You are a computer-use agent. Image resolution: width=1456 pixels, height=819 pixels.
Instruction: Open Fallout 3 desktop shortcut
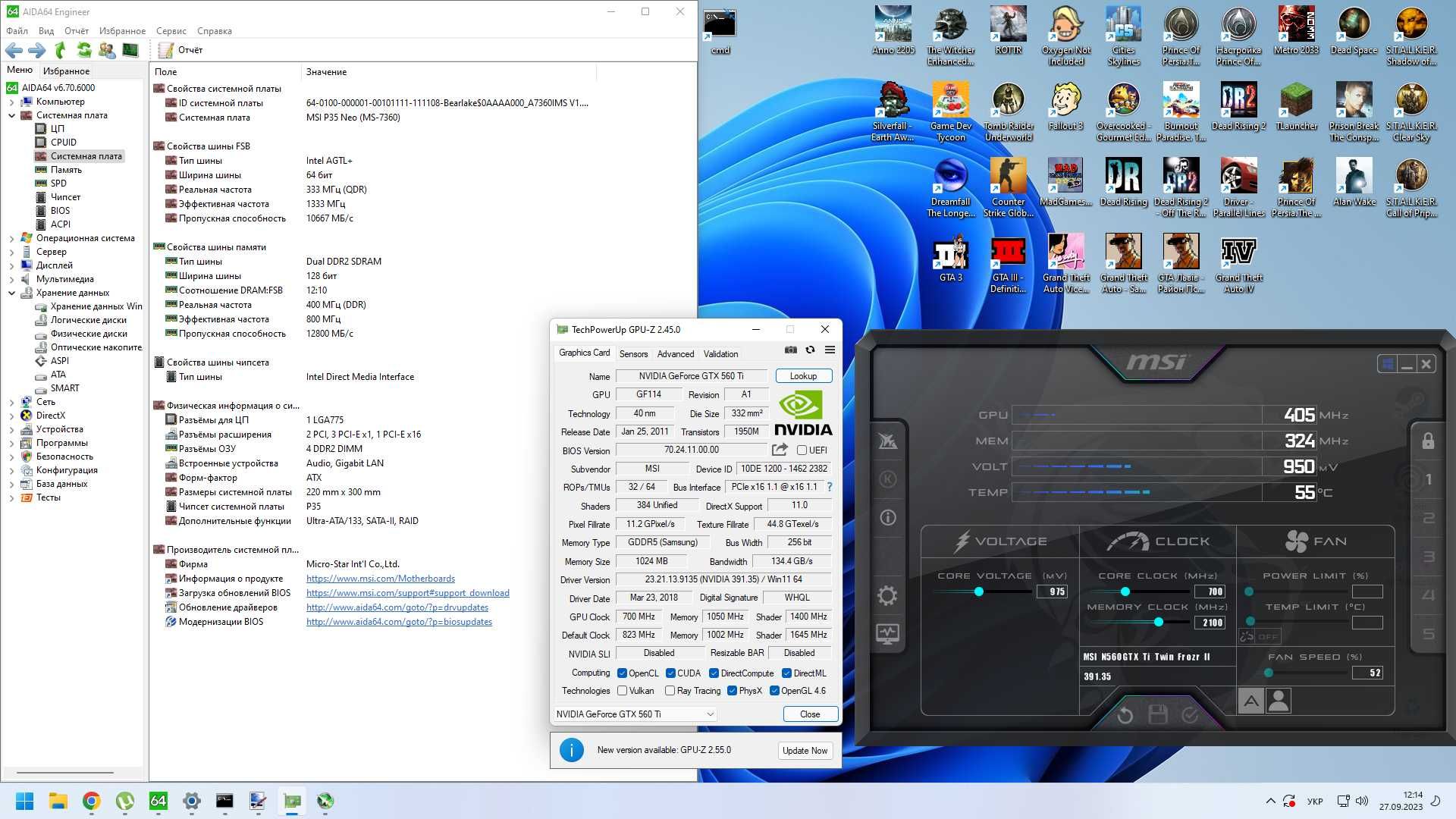pos(1065,107)
